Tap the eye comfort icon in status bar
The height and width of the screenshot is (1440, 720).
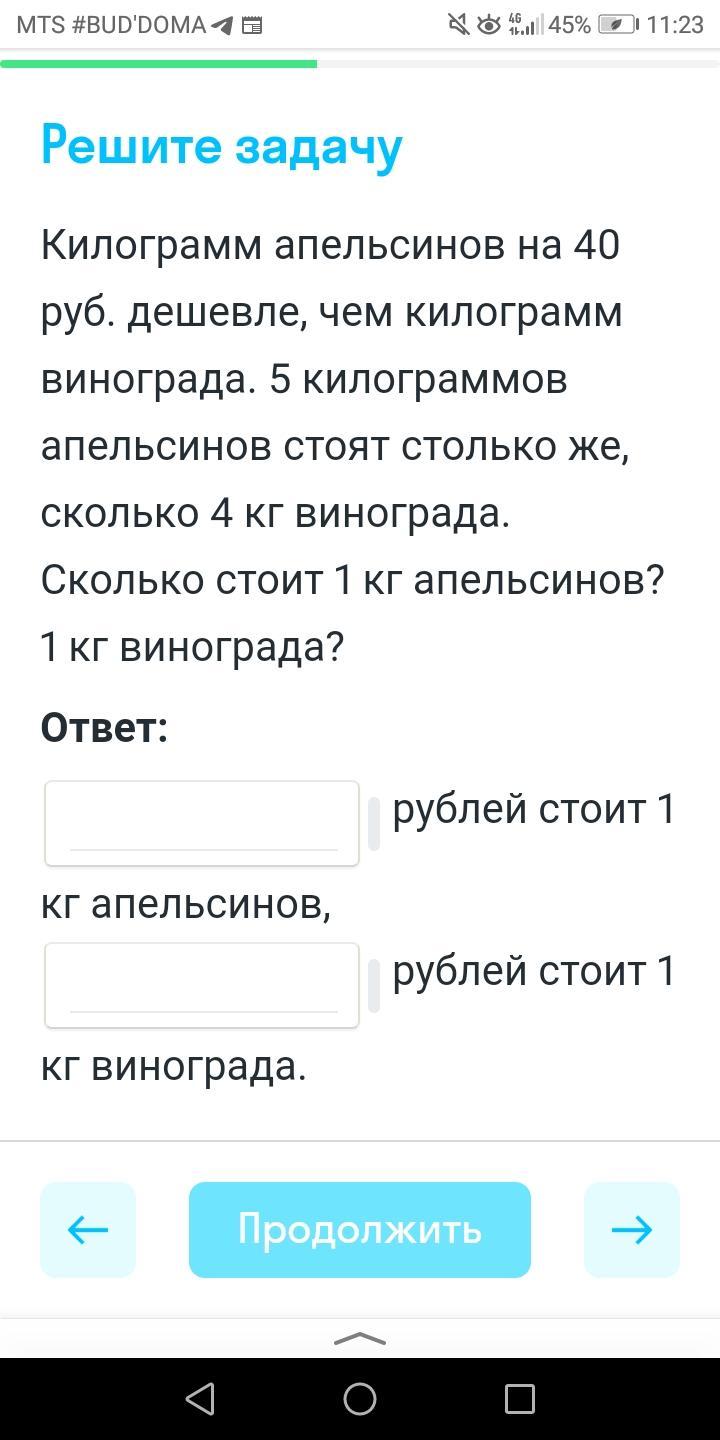point(488,25)
